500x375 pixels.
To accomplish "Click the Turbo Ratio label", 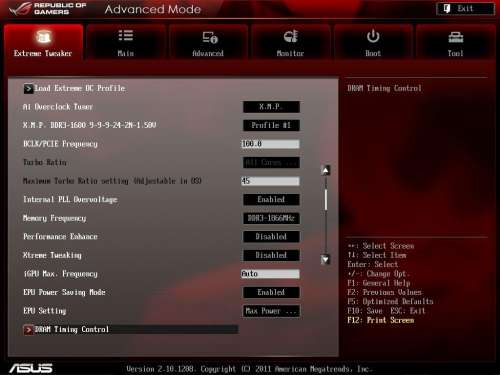I will click(45, 163).
